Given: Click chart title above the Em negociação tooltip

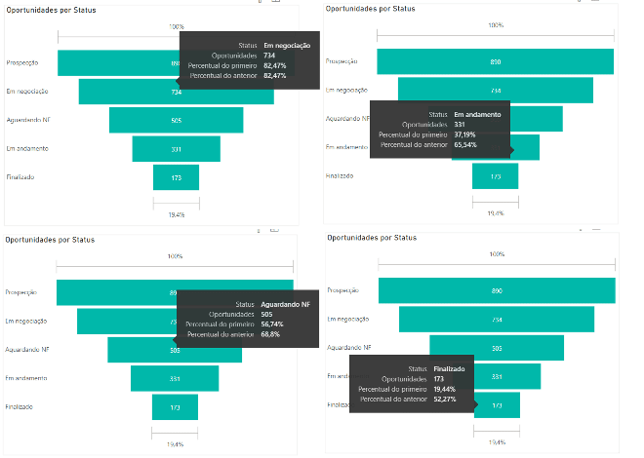Looking at the screenshot, I should 51,10.
